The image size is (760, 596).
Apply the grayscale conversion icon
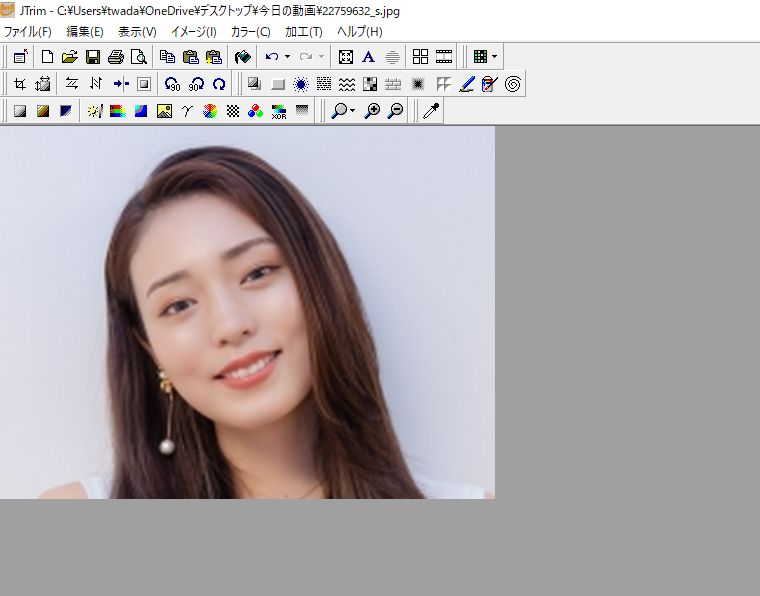(x=20, y=111)
